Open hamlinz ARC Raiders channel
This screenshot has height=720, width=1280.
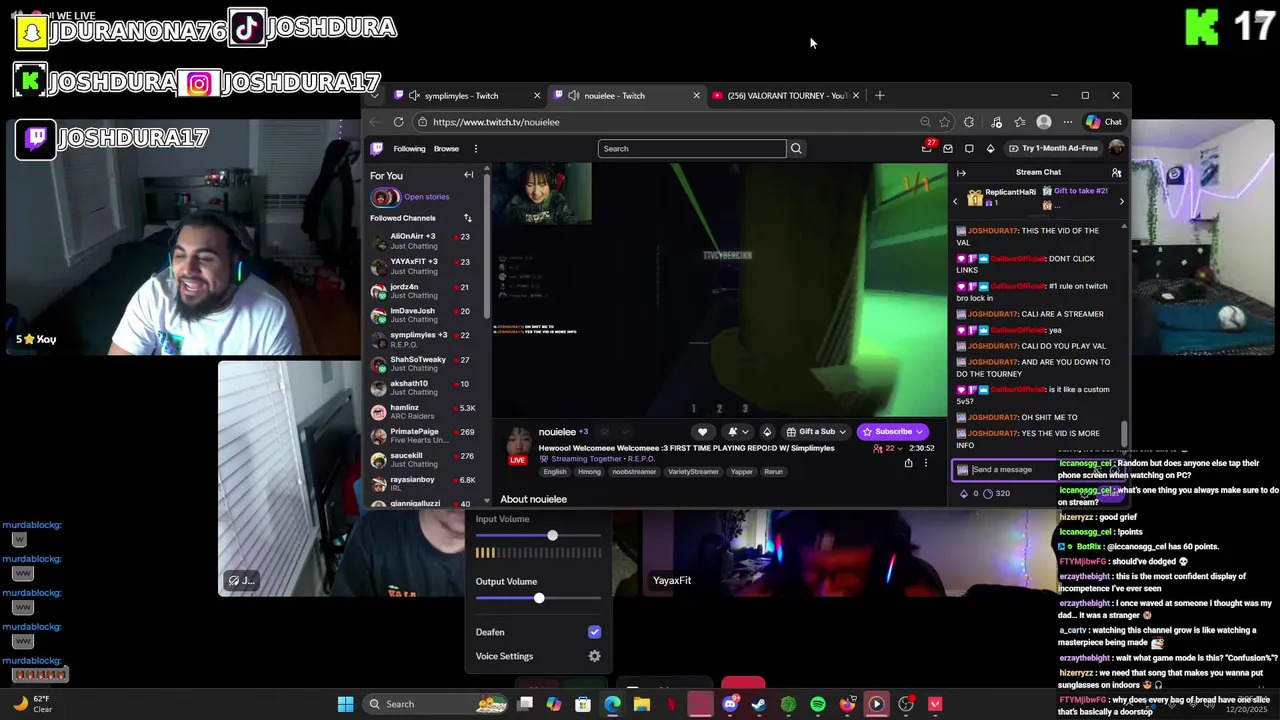pos(425,412)
